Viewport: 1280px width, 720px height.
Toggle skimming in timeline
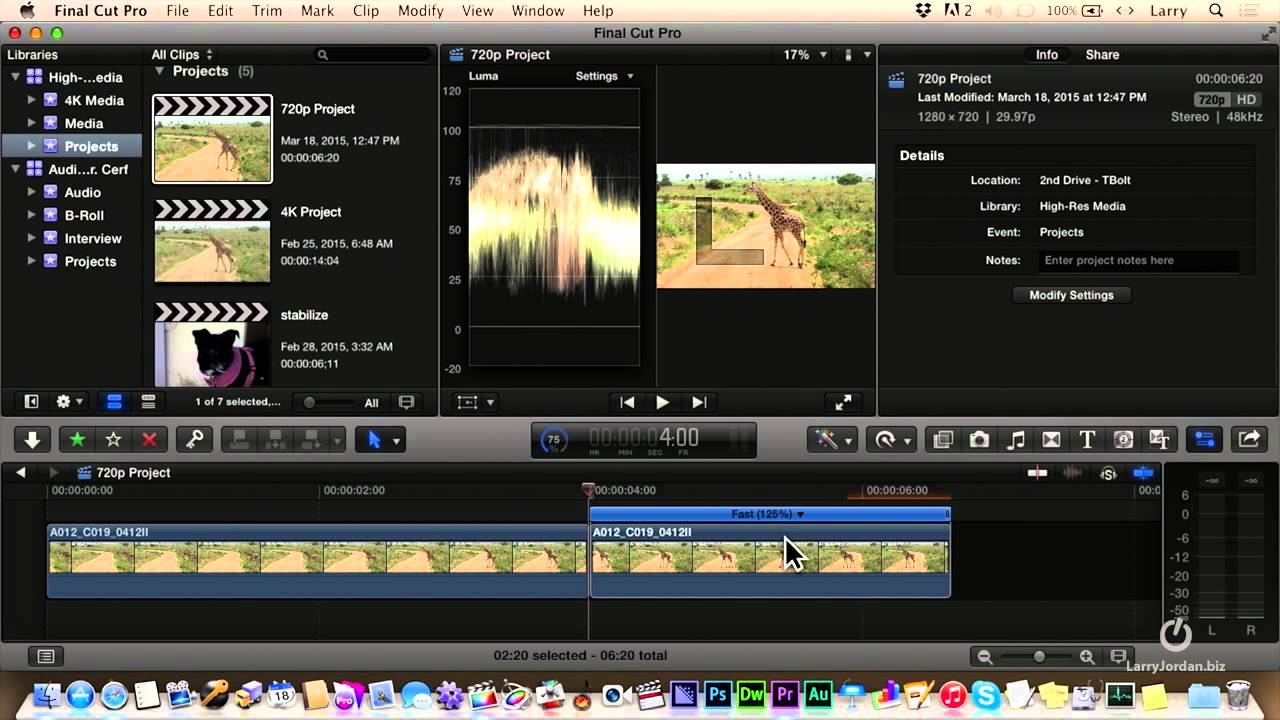(x=1038, y=473)
